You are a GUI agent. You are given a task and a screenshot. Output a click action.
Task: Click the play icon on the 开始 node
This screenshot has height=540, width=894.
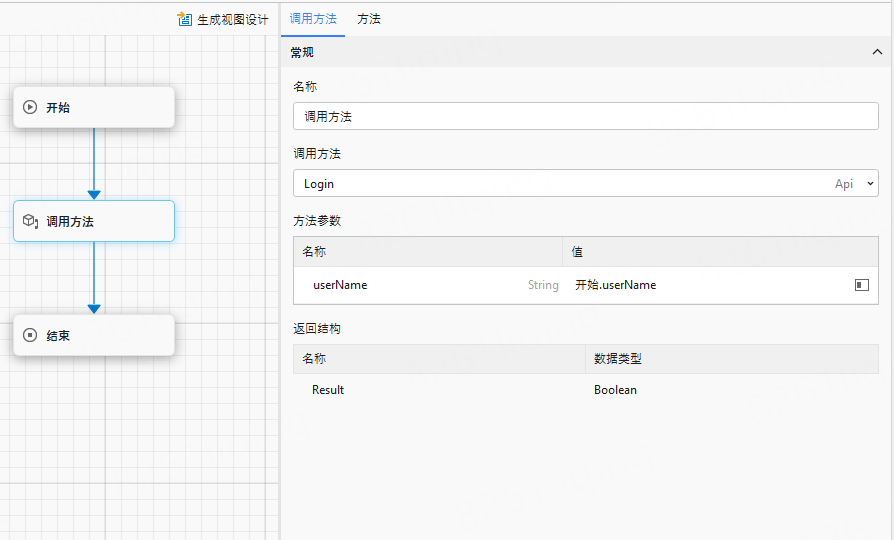tap(30, 107)
